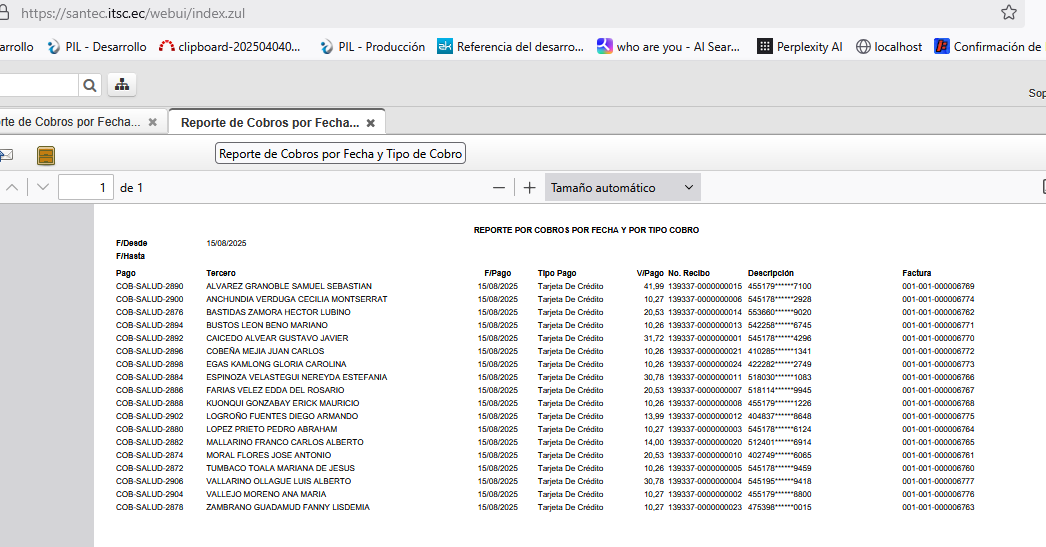Screen dimensions: 1046x547
Task: Open the Perplexity AI bookmark
Action: pos(799,46)
